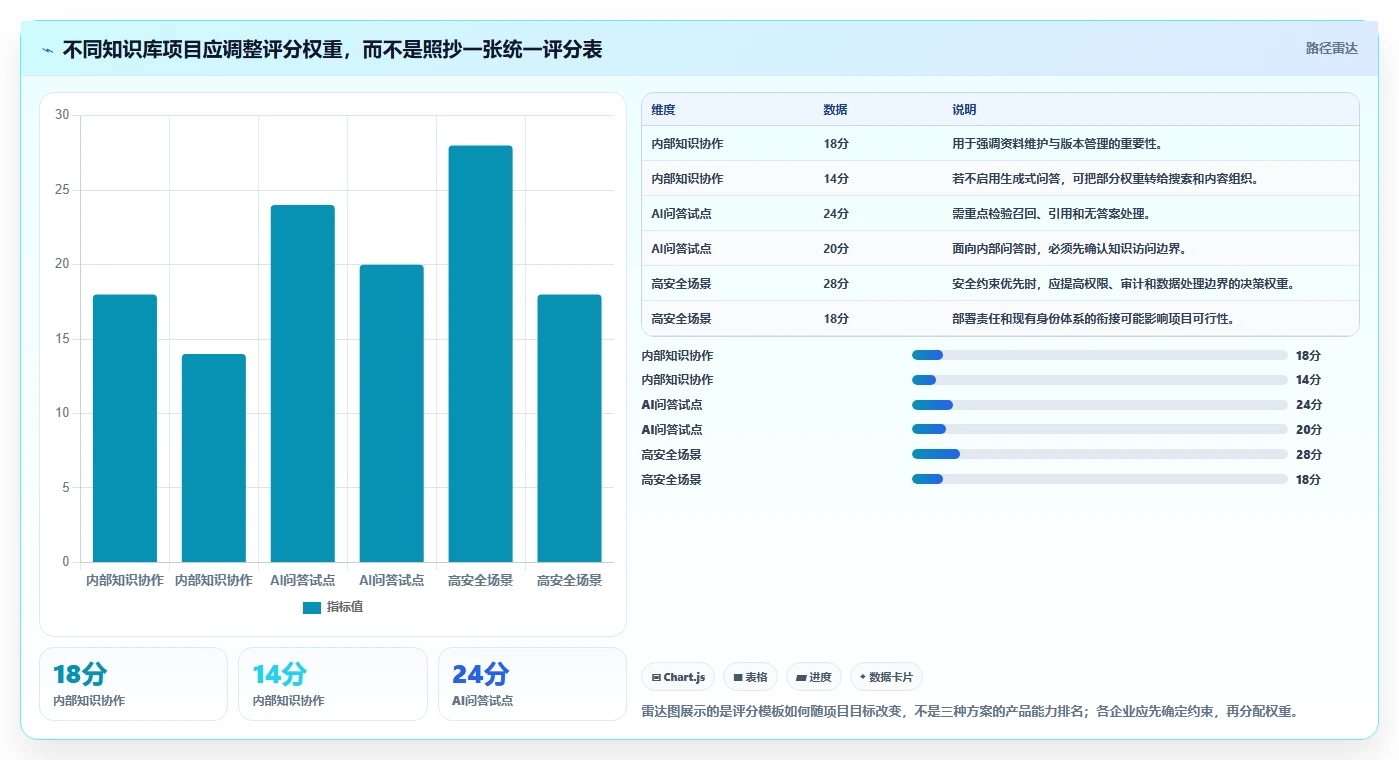
Task: Click the 内部知识协作 14分 progress bar
Action: (1100, 380)
